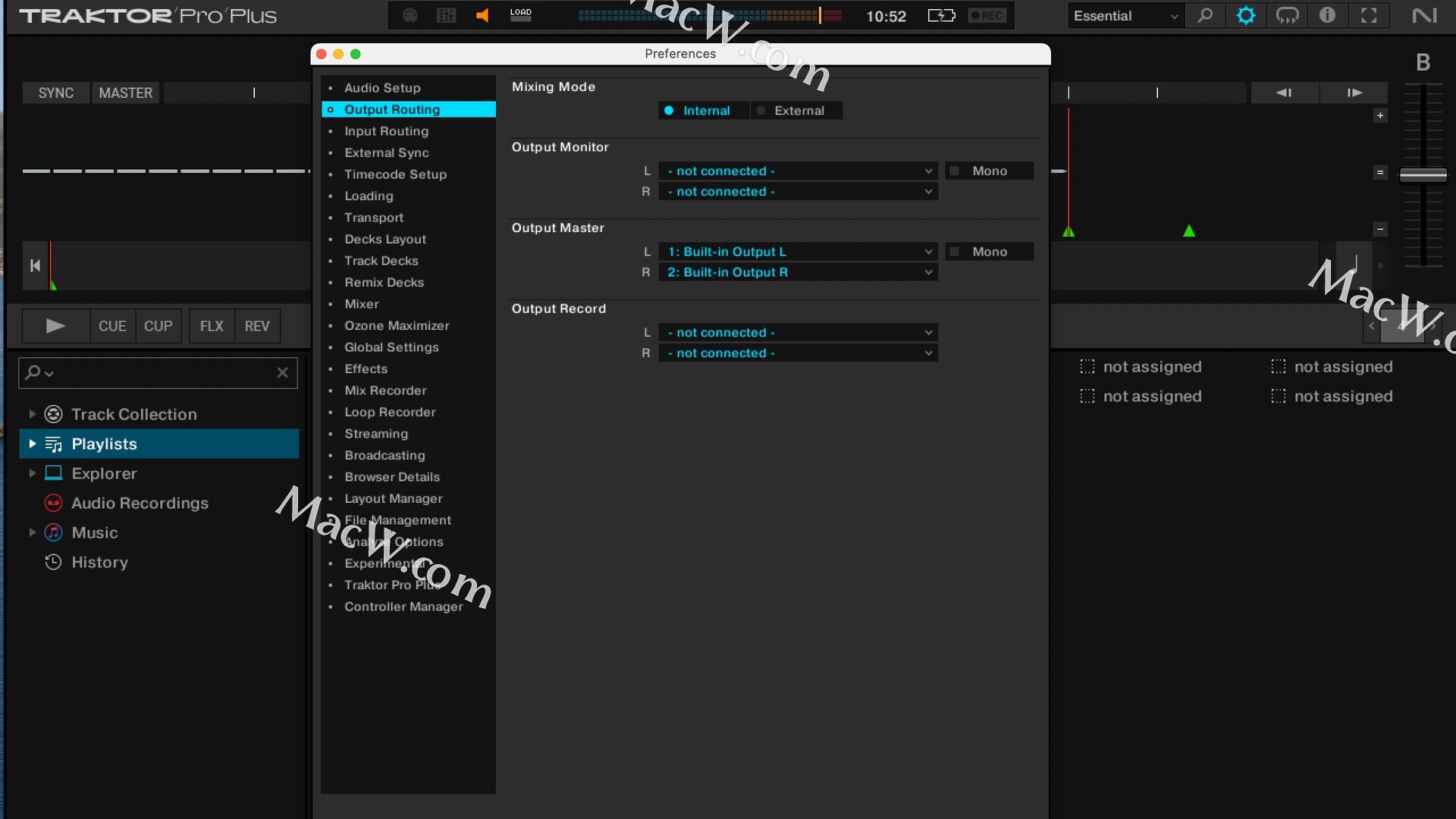Screen dimensions: 1456x819
Task: Open Timecode Setup preferences page
Action: coord(395,174)
